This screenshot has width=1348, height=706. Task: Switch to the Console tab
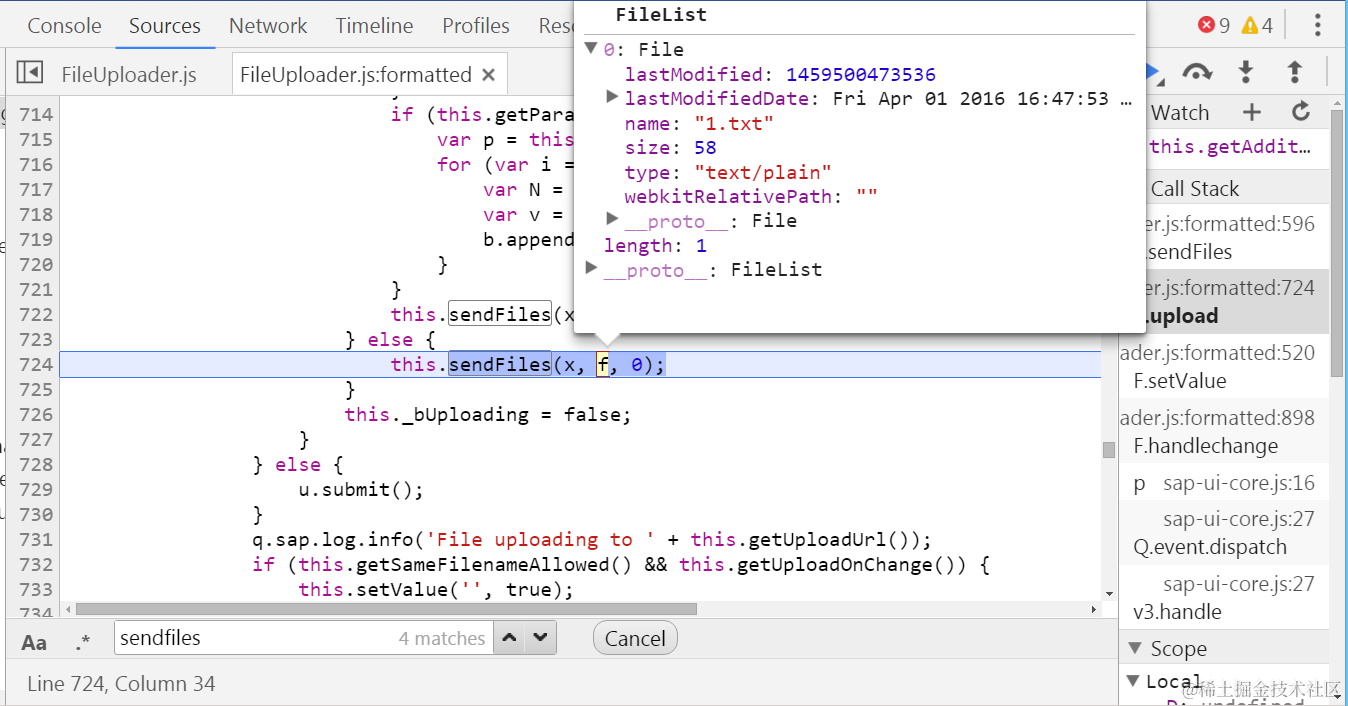coord(64,25)
